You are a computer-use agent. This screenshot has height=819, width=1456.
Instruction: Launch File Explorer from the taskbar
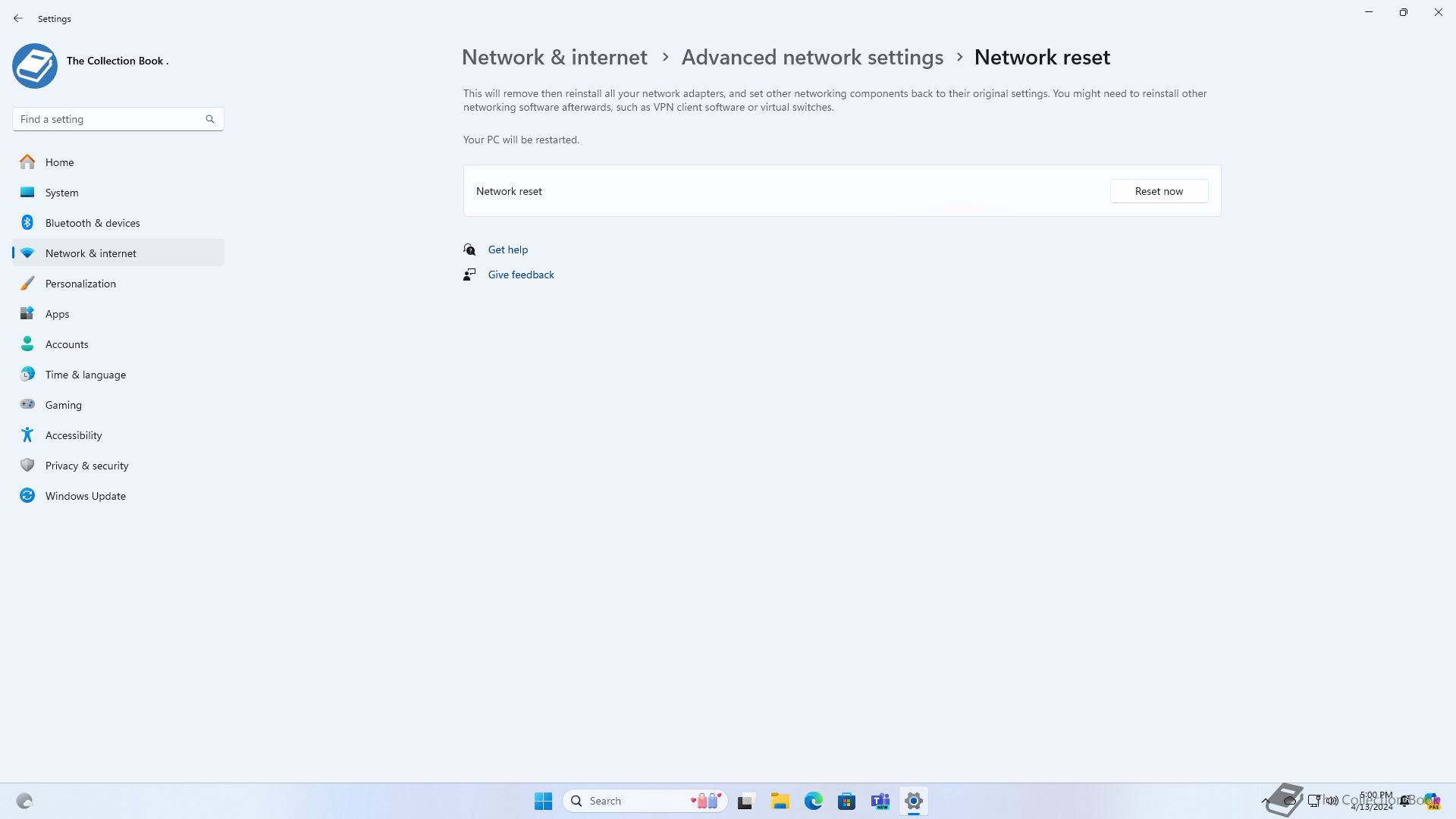tap(780, 801)
